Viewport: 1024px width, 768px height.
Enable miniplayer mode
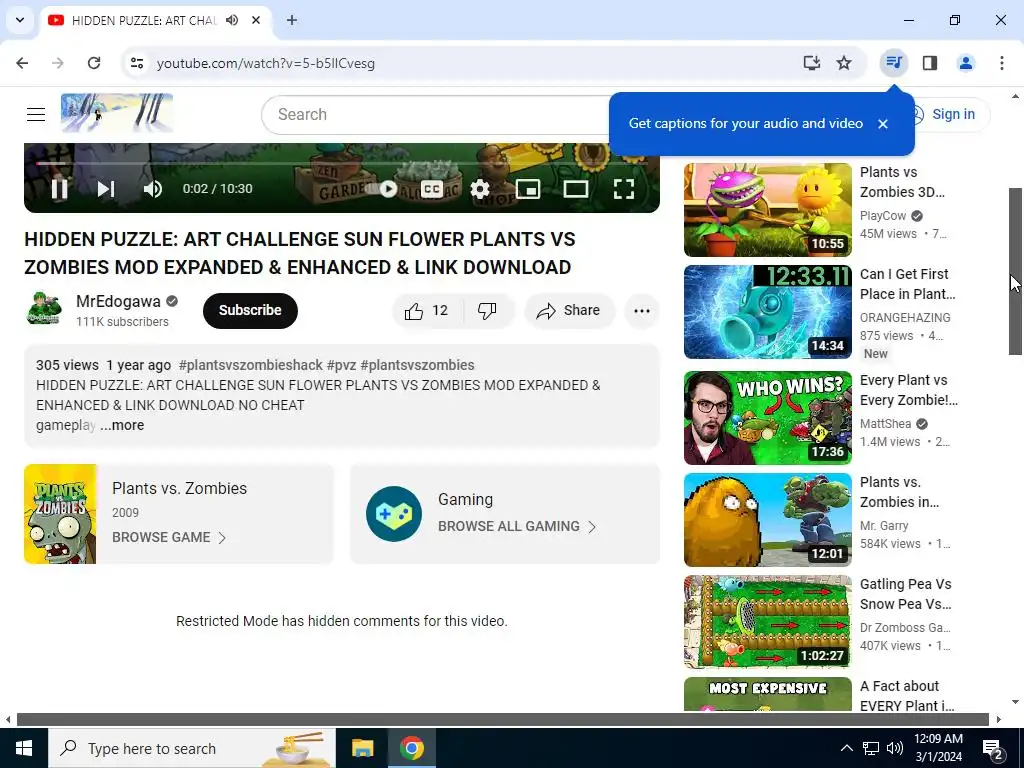point(528,189)
